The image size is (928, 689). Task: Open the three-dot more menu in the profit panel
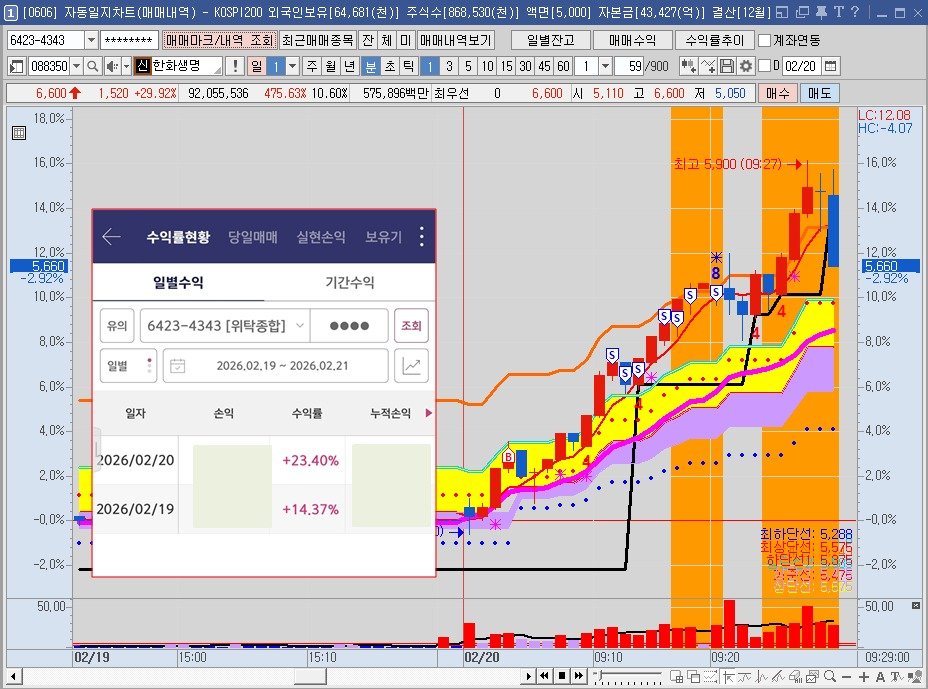click(421, 237)
